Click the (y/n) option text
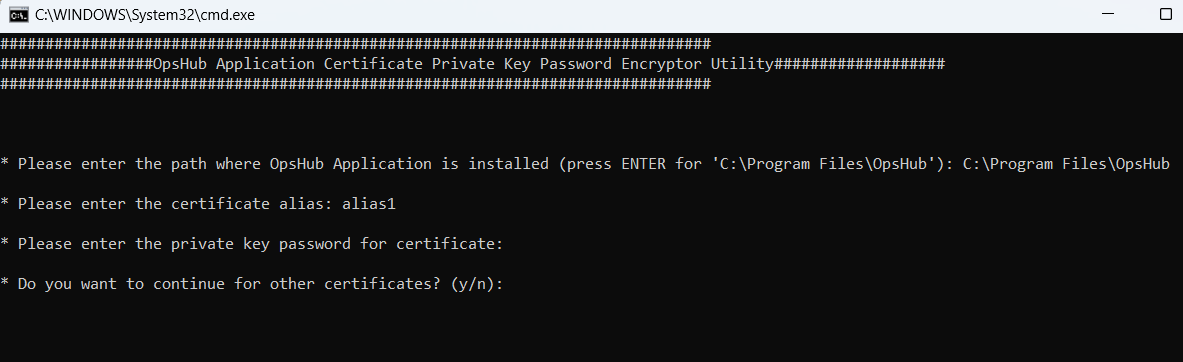Screen dimensions: 1183x362 pos(474,284)
